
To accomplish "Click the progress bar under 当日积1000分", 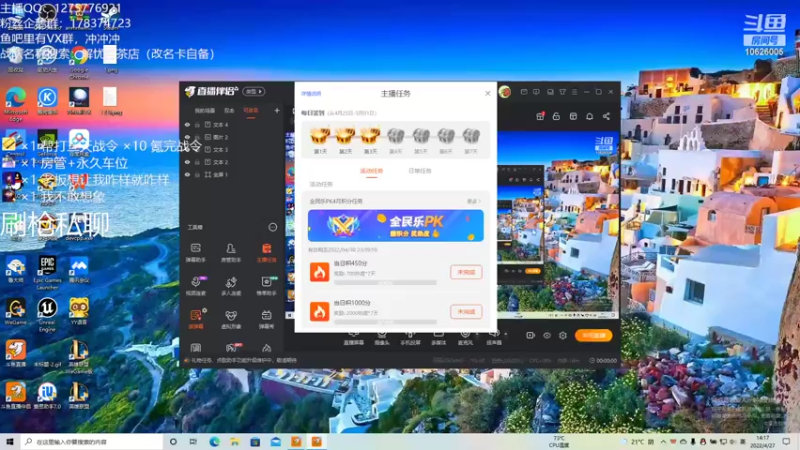I will pyautogui.click(x=385, y=322).
